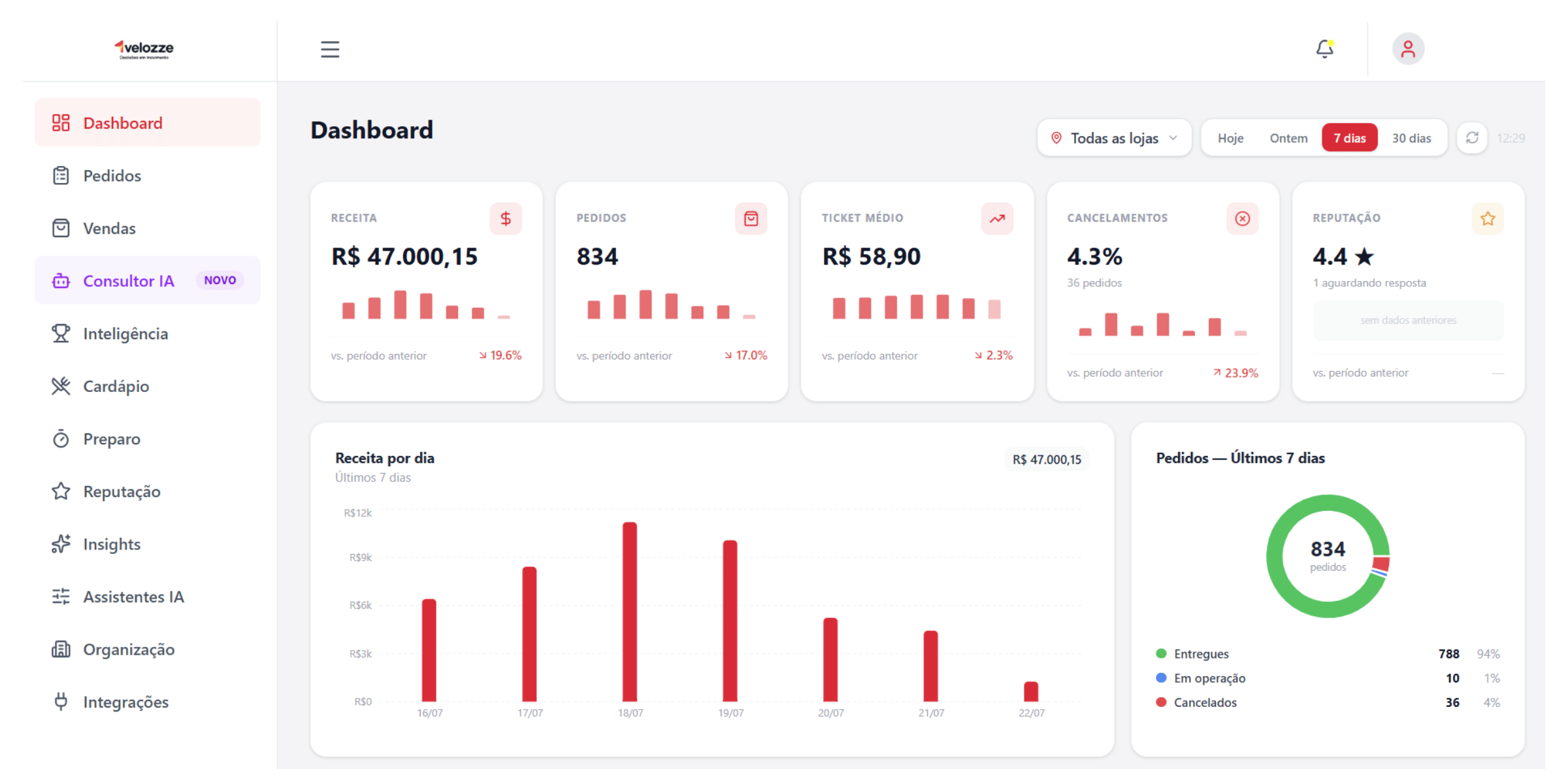
Task: Click the '1 aguardando resposta' text
Action: point(1369,283)
